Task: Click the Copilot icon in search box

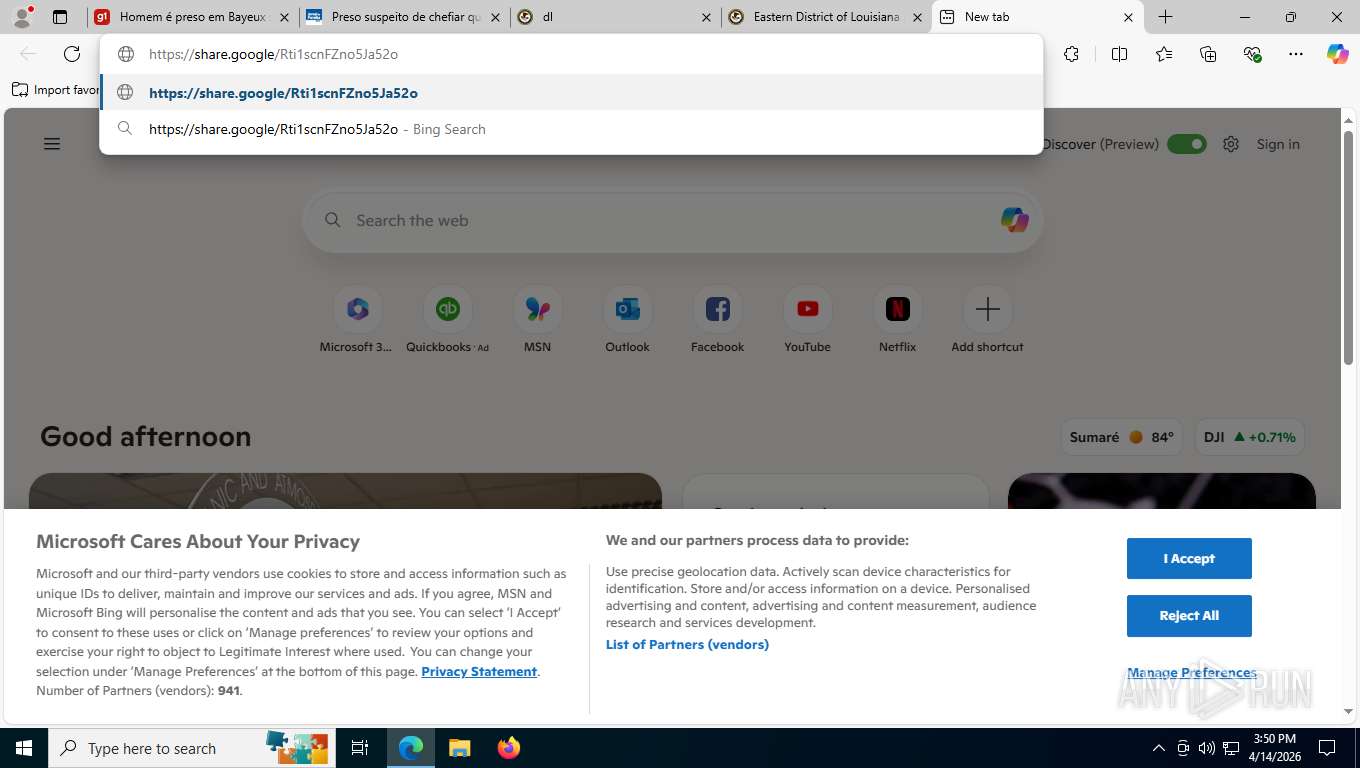Action: (1014, 220)
